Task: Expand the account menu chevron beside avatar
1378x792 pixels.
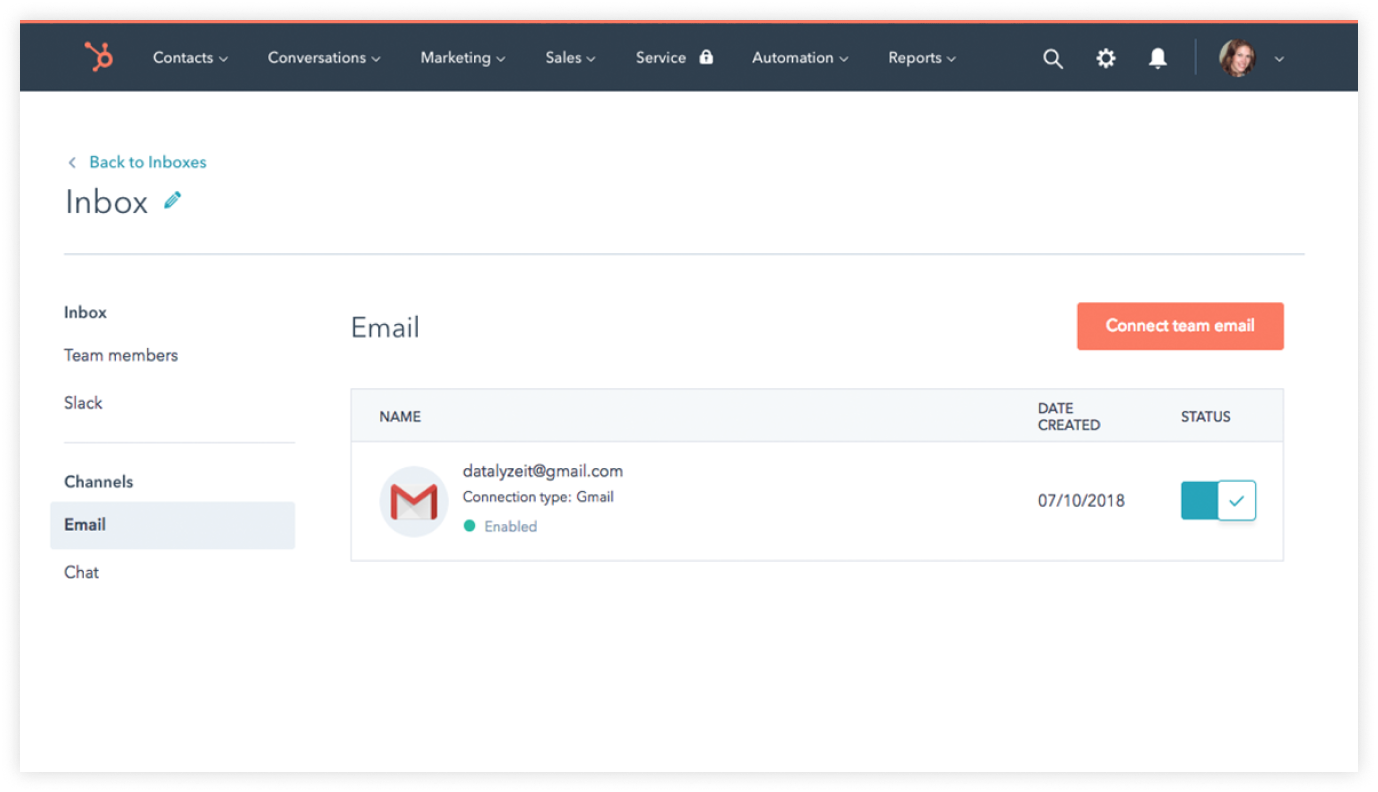Action: pyautogui.click(x=1279, y=60)
